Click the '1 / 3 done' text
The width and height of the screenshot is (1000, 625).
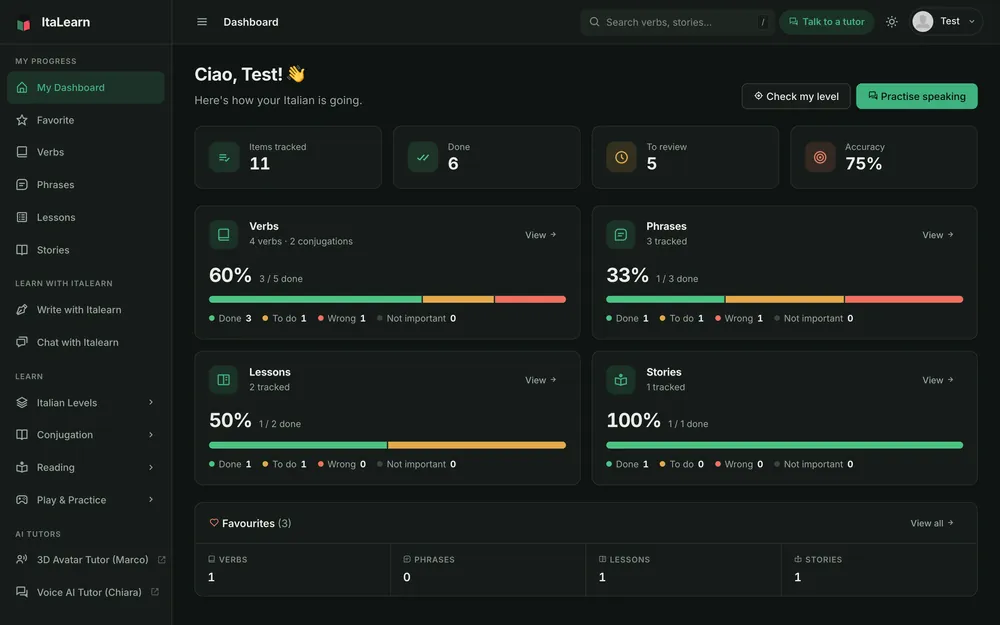[x=677, y=279]
